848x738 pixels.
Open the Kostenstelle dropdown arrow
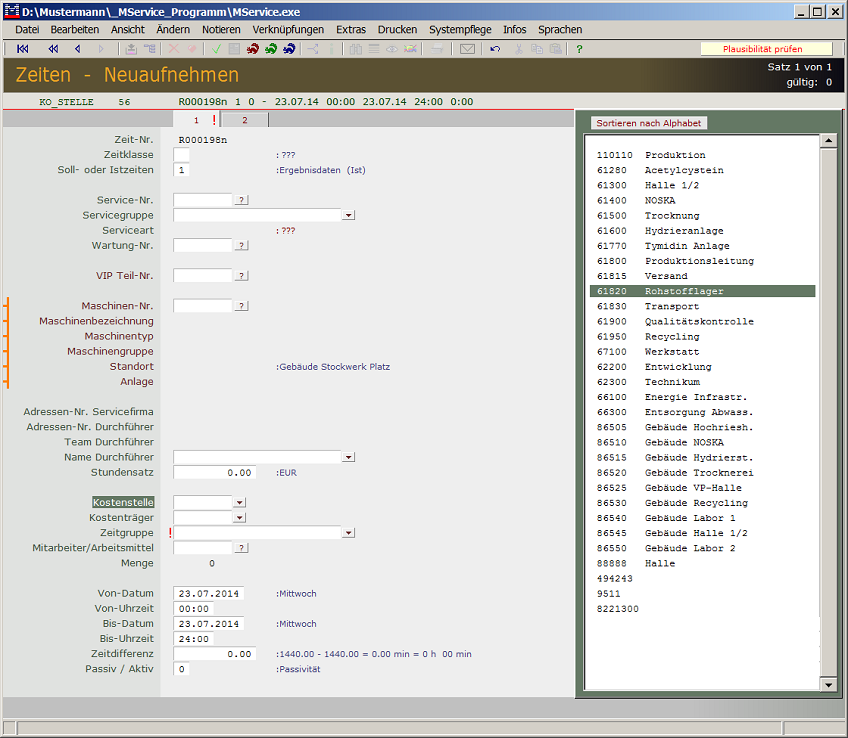click(239, 502)
